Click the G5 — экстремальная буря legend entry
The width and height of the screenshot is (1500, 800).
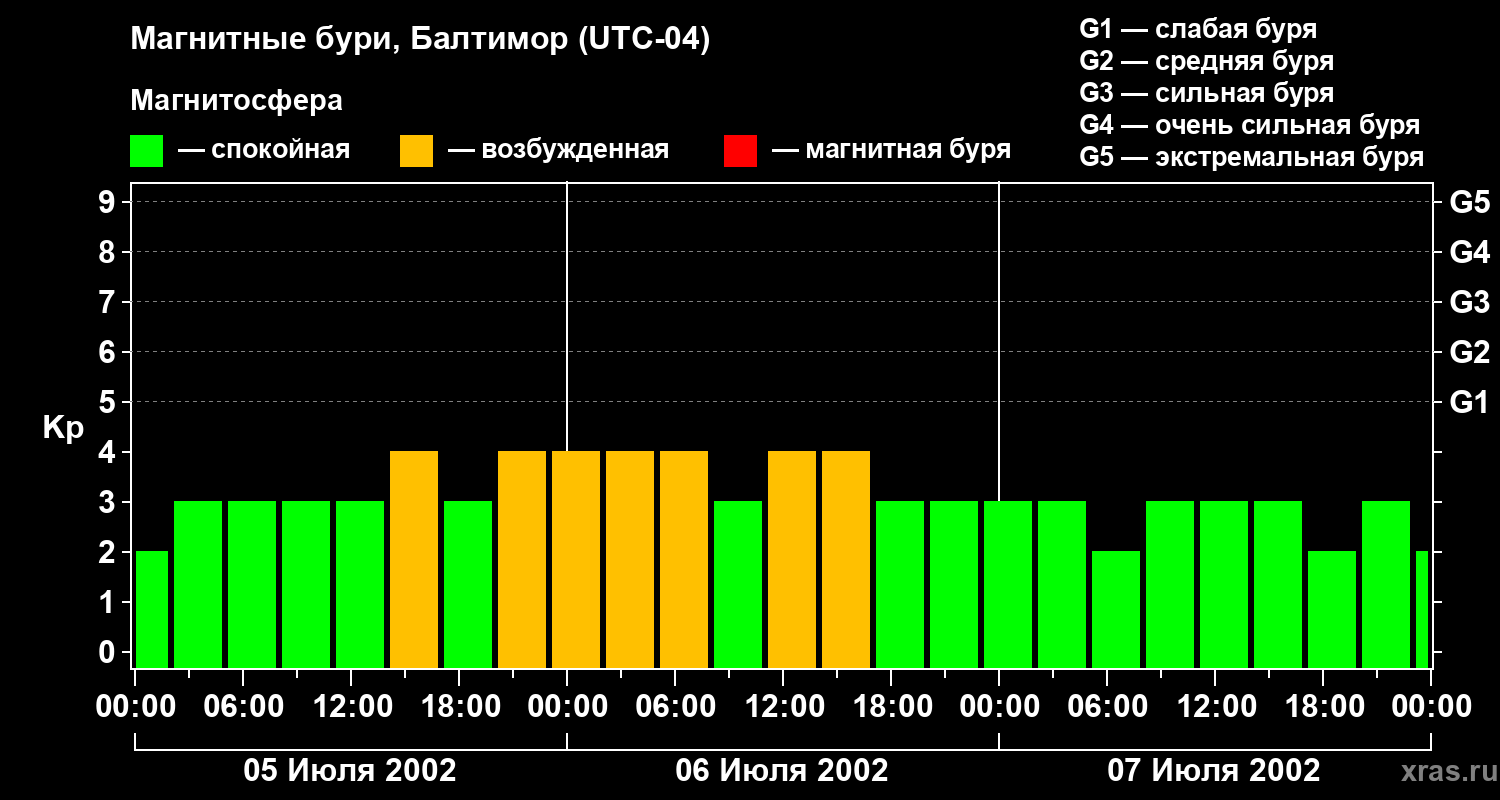[1251, 157]
